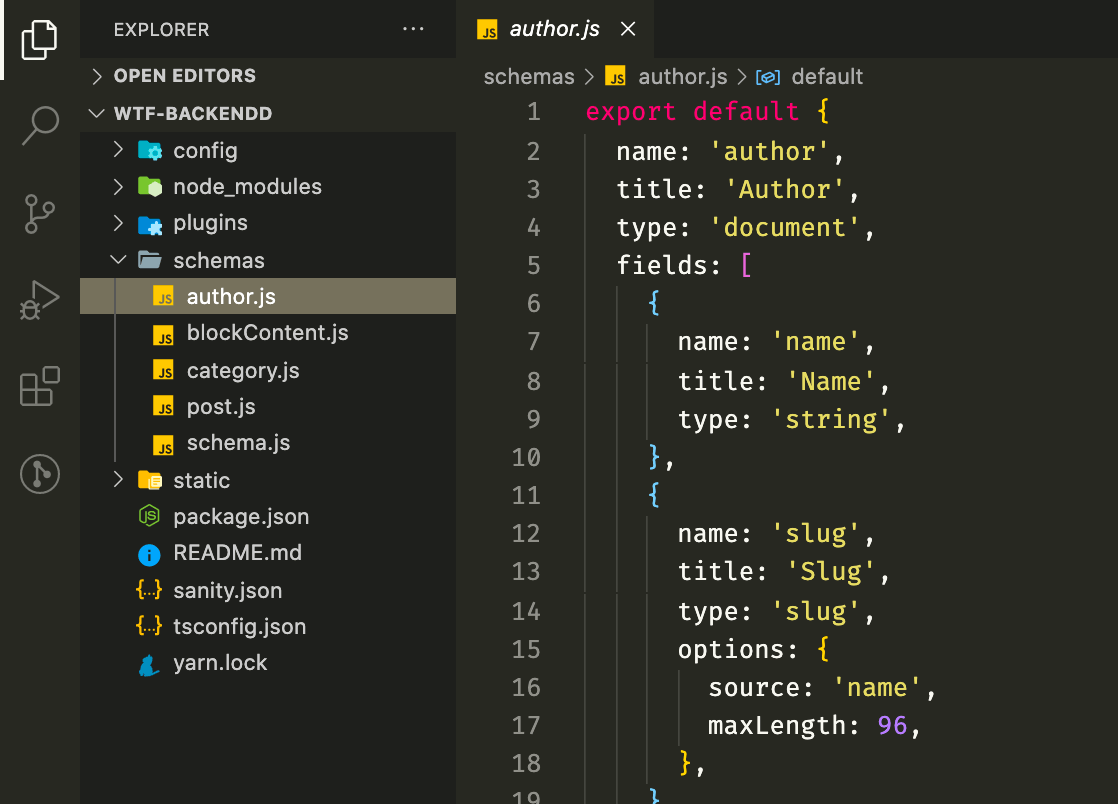Open the Run and Debug view
The height and width of the screenshot is (804, 1118).
click(x=40, y=300)
